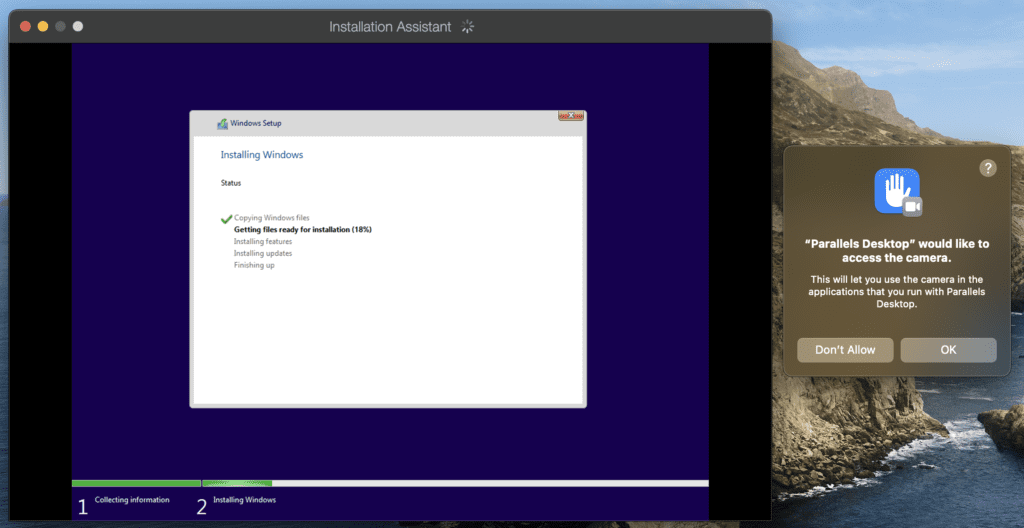Click the Installing updates step
The height and width of the screenshot is (528, 1024).
point(263,253)
